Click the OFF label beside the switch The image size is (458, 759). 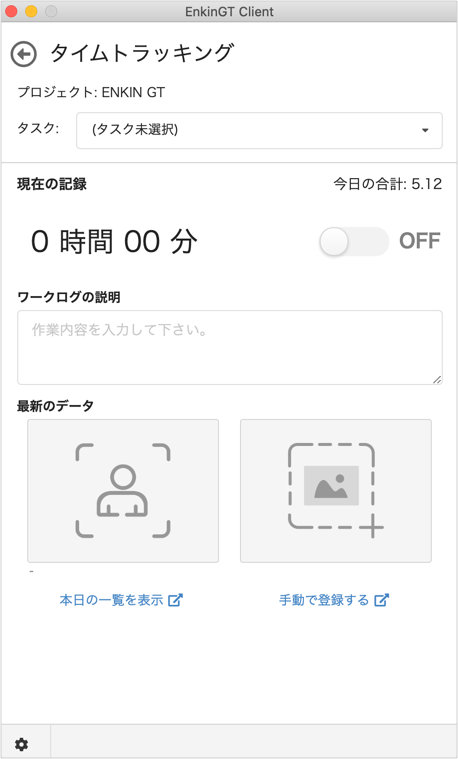click(x=420, y=241)
